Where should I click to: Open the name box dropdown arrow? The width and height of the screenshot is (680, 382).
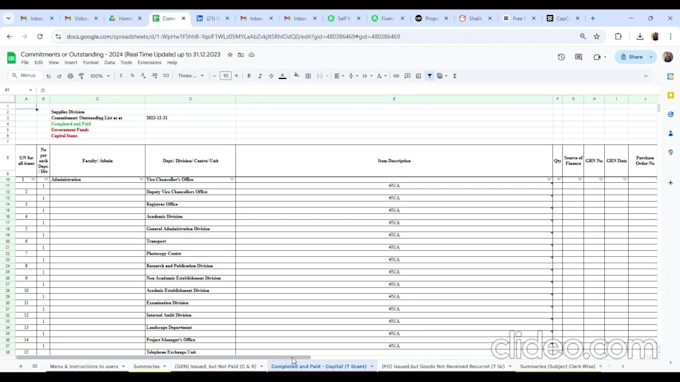click(30, 90)
